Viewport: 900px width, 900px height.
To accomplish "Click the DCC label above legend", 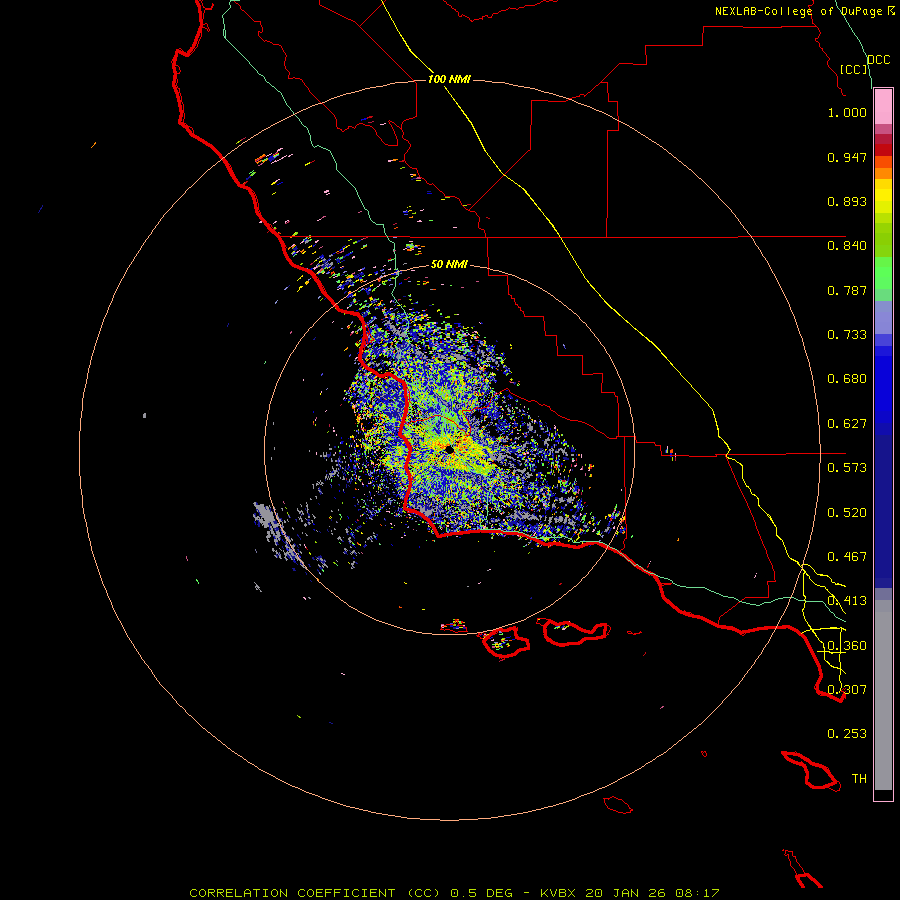I will pyautogui.click(x=879, y=60).
